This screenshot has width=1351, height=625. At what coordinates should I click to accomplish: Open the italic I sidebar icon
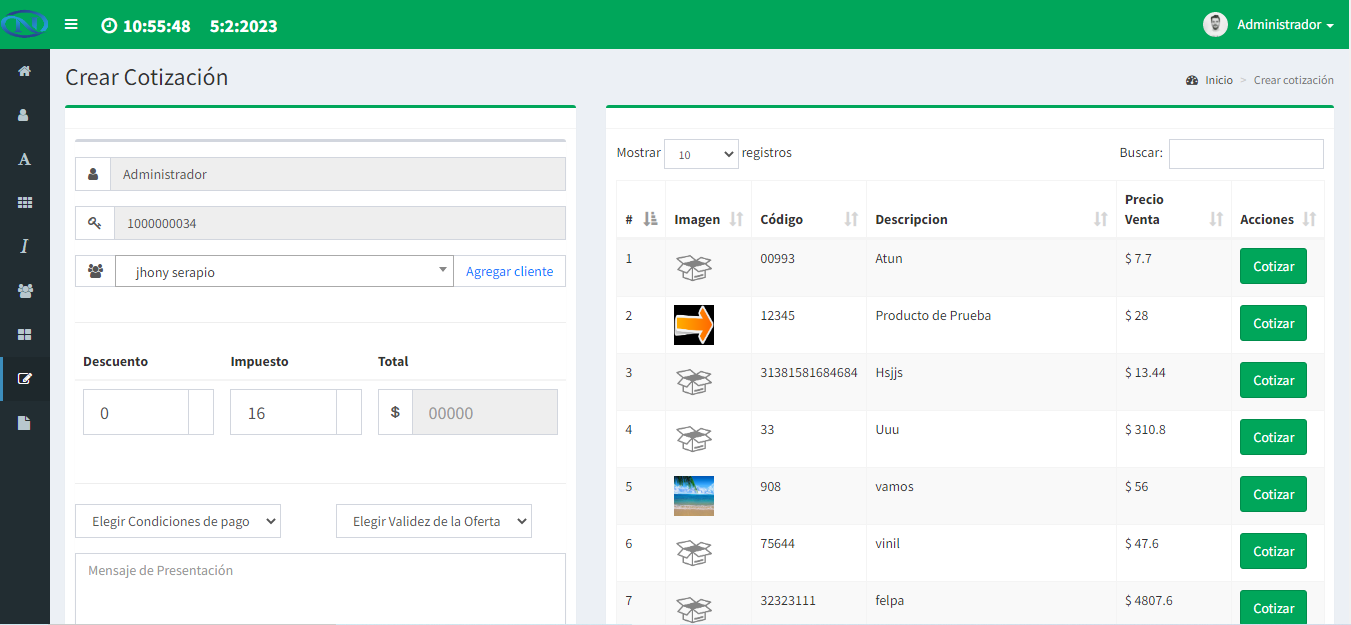click(x=24, y=246)
